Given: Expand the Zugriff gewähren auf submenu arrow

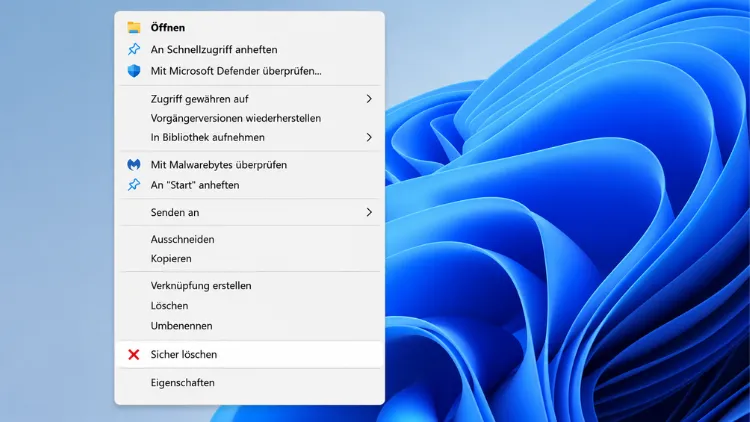Looking at the screenshot, I should click(369, 99).
